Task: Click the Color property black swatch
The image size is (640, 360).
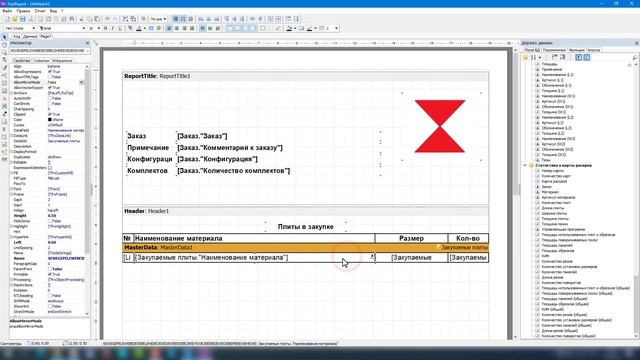Action: click(x=50, y=120)
